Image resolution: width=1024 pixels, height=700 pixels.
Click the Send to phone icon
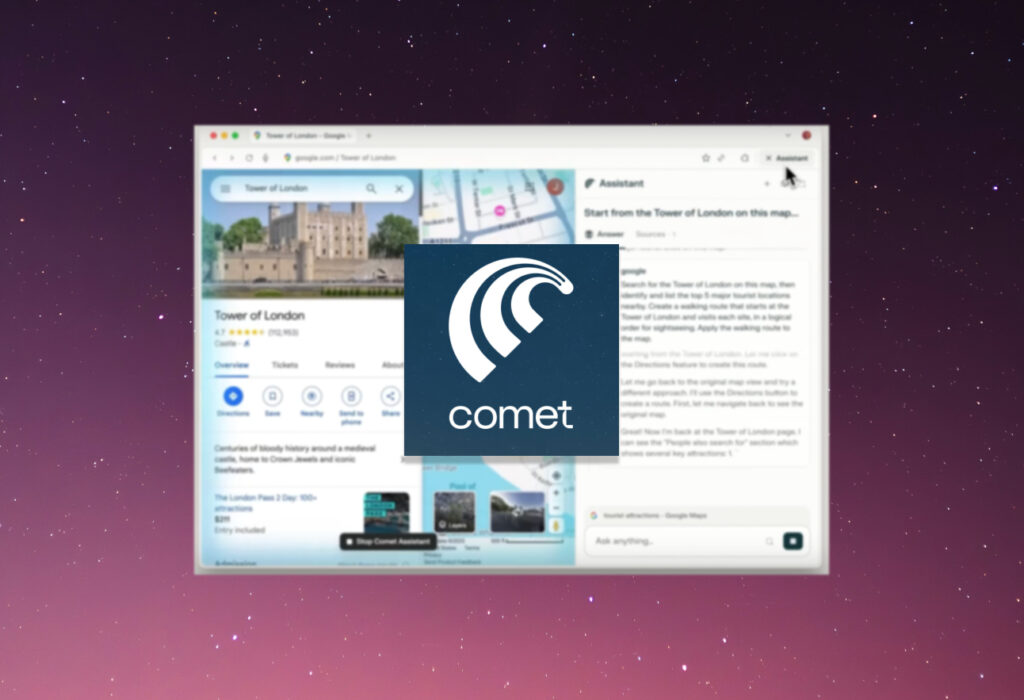click(x=351, y=396)
